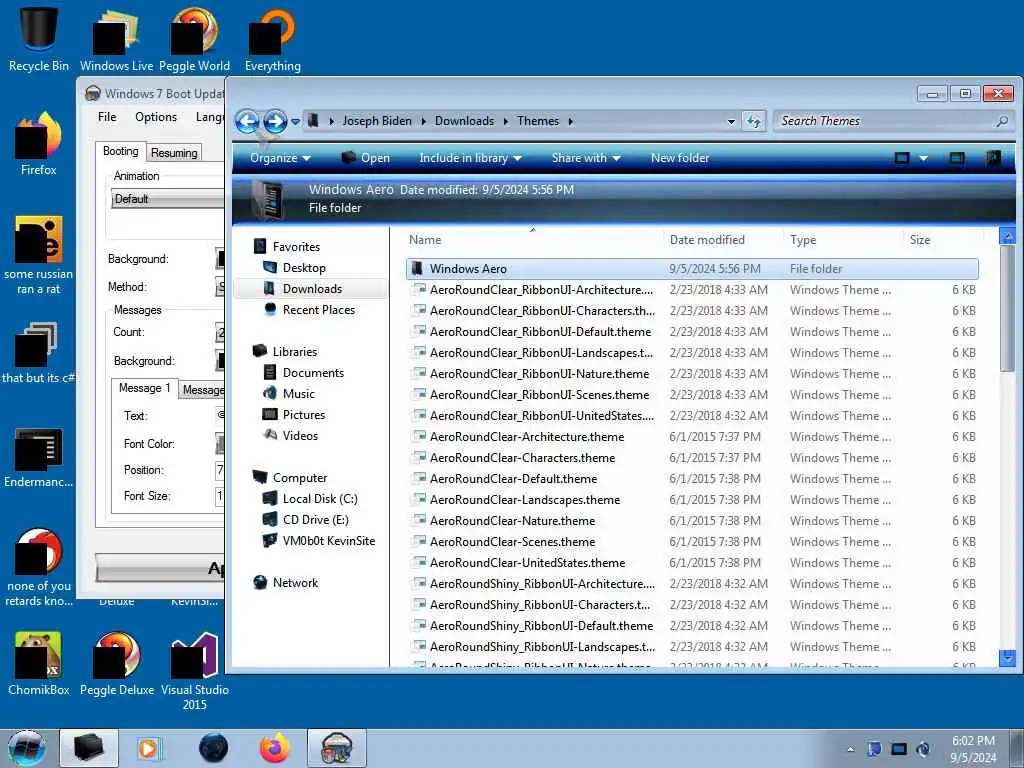
Task: Switch to Booting tab in Boot Updater
Action: 121,152
